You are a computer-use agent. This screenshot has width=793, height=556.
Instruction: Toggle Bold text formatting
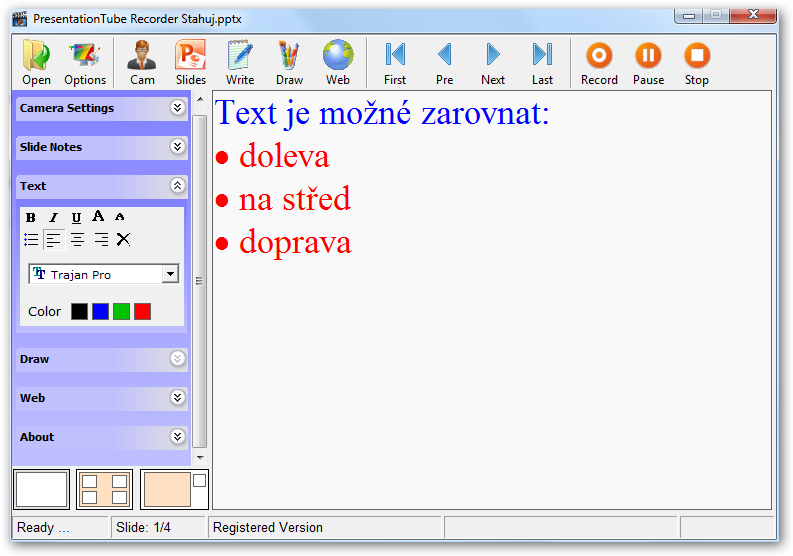[31, 218]
